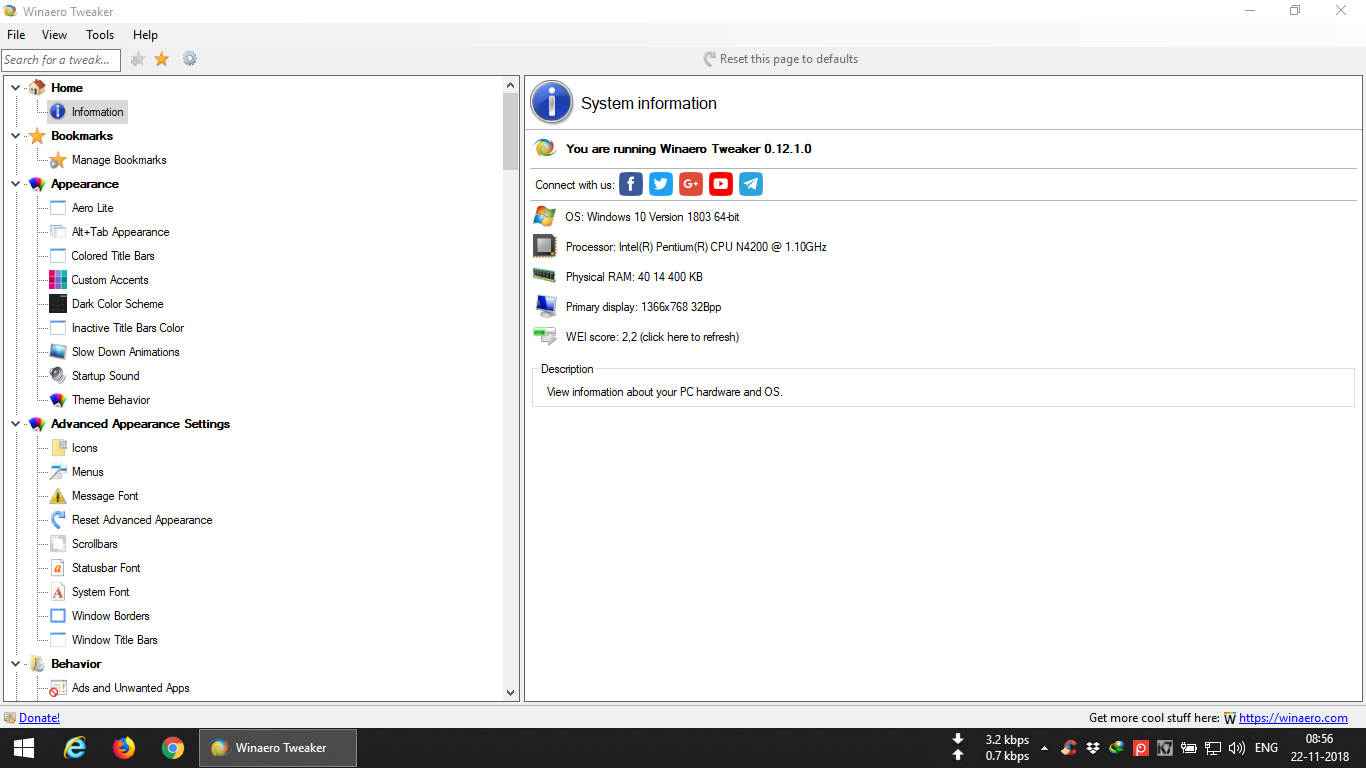Select Alt+Tab Appearance item
1366x768 pixels.
120,232
